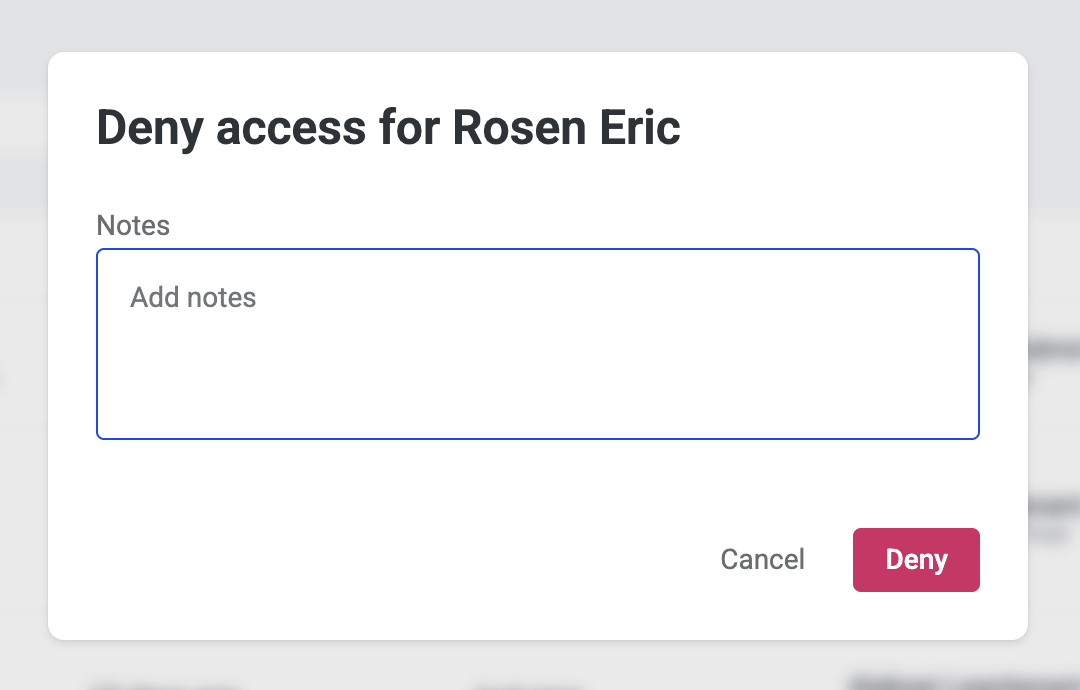Viewport: 1080px width, 690px height.
Task: Choose the gray Cancel text button
Action: coord(762,560)
